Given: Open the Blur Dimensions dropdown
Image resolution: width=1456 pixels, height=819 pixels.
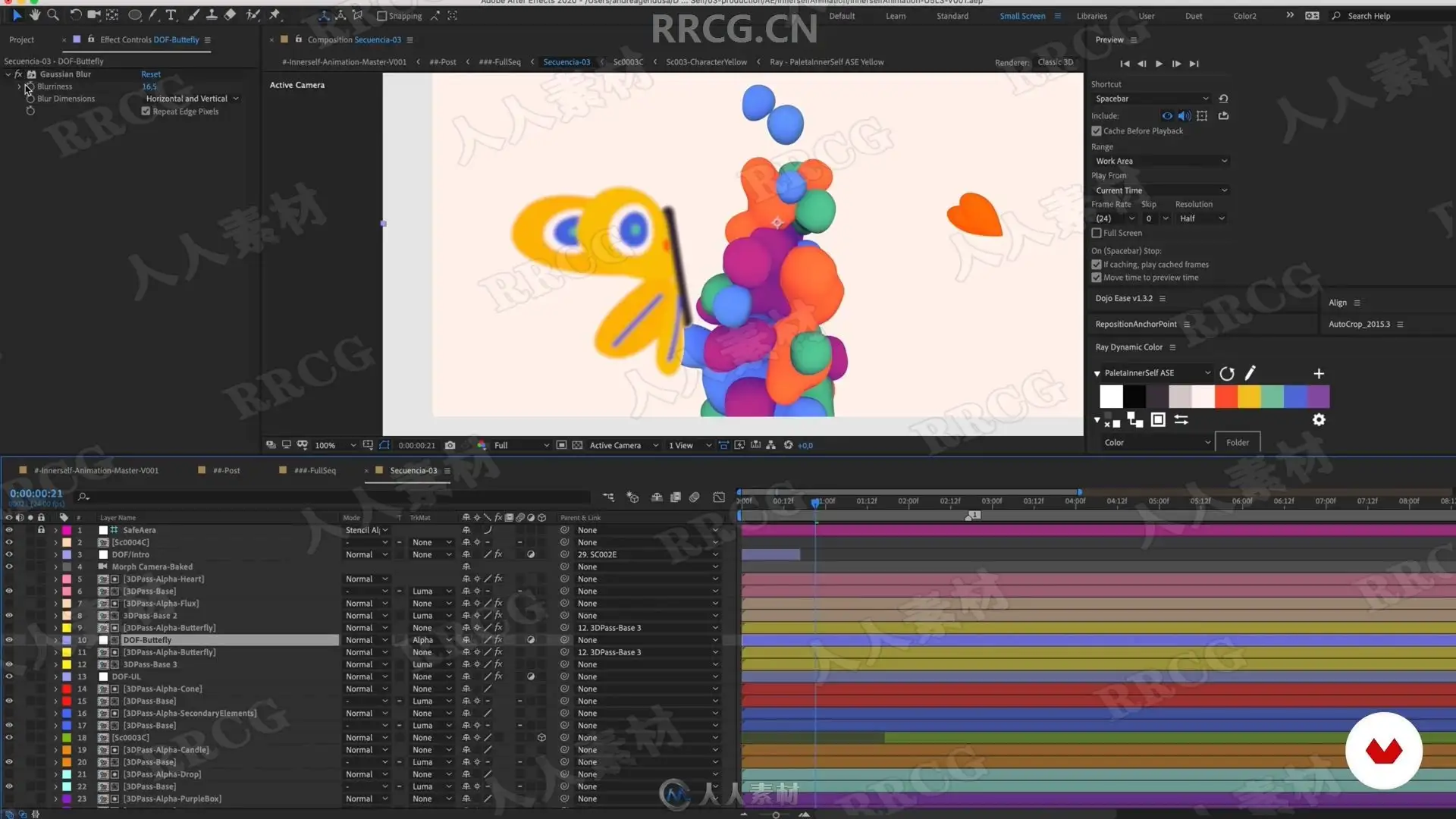Looking at the screenshot, I should [x=192, y=99].
